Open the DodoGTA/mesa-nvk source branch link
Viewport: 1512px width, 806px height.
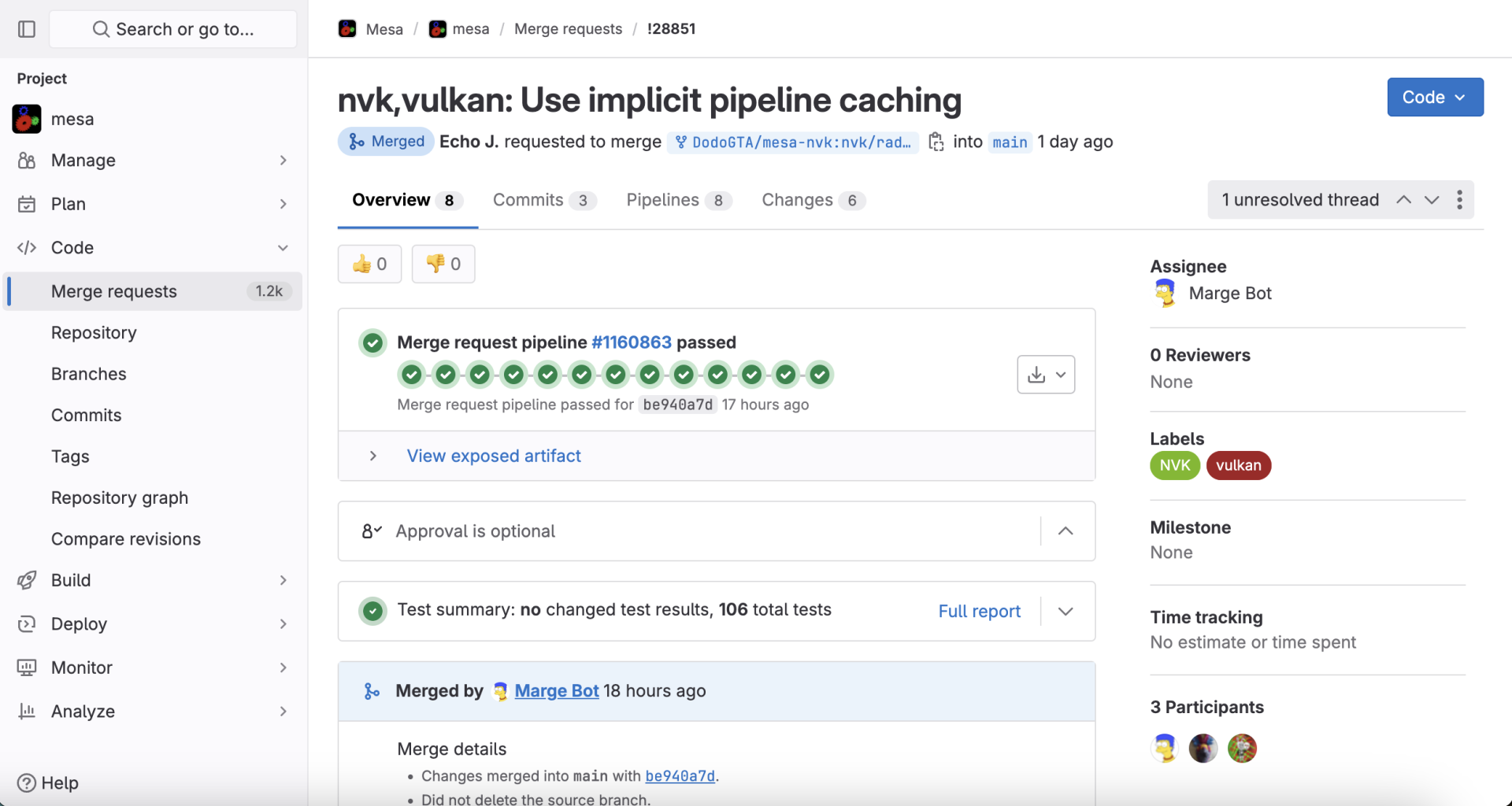[792, 142]
